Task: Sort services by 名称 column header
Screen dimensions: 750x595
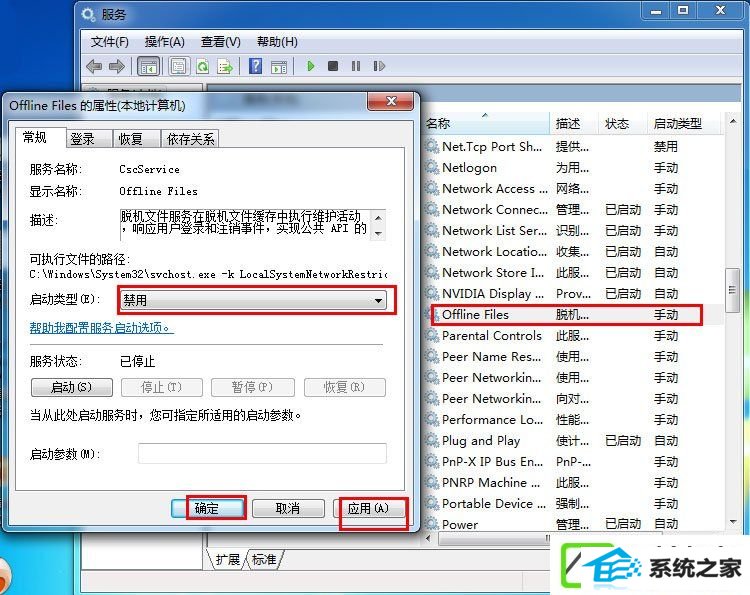Action: tap(486, 123)
